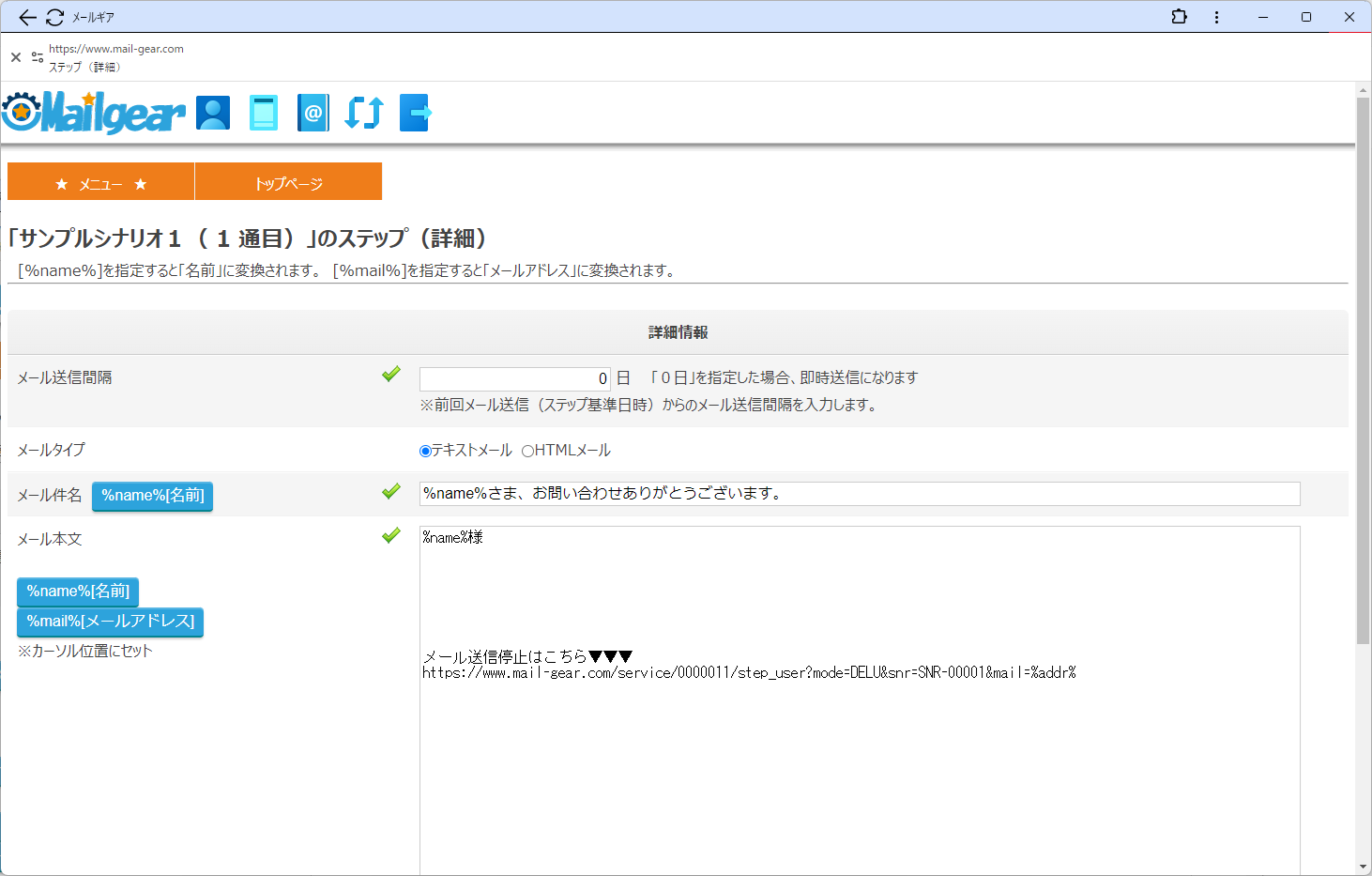The width and height of the screenshot is (1372, 876).
Task: Insert %mail%[メールアドレス] into mail body
Action: pos(110,622)
